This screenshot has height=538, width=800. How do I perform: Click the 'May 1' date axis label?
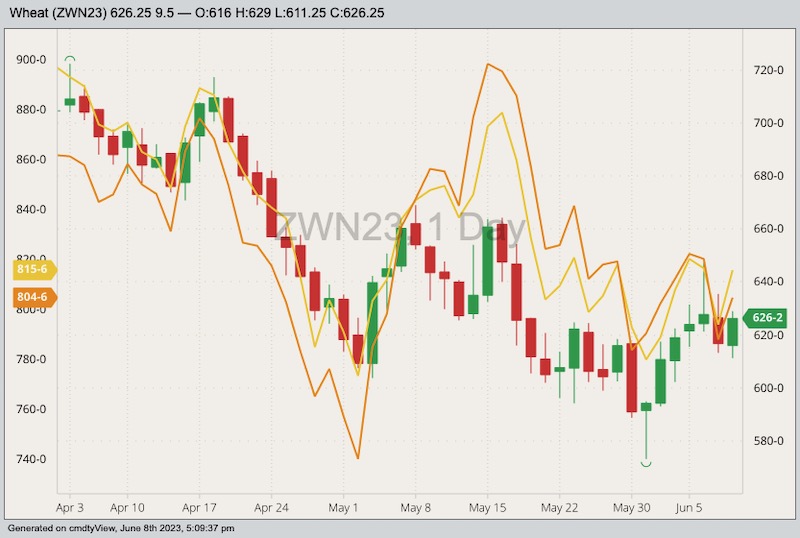[343, 508]
